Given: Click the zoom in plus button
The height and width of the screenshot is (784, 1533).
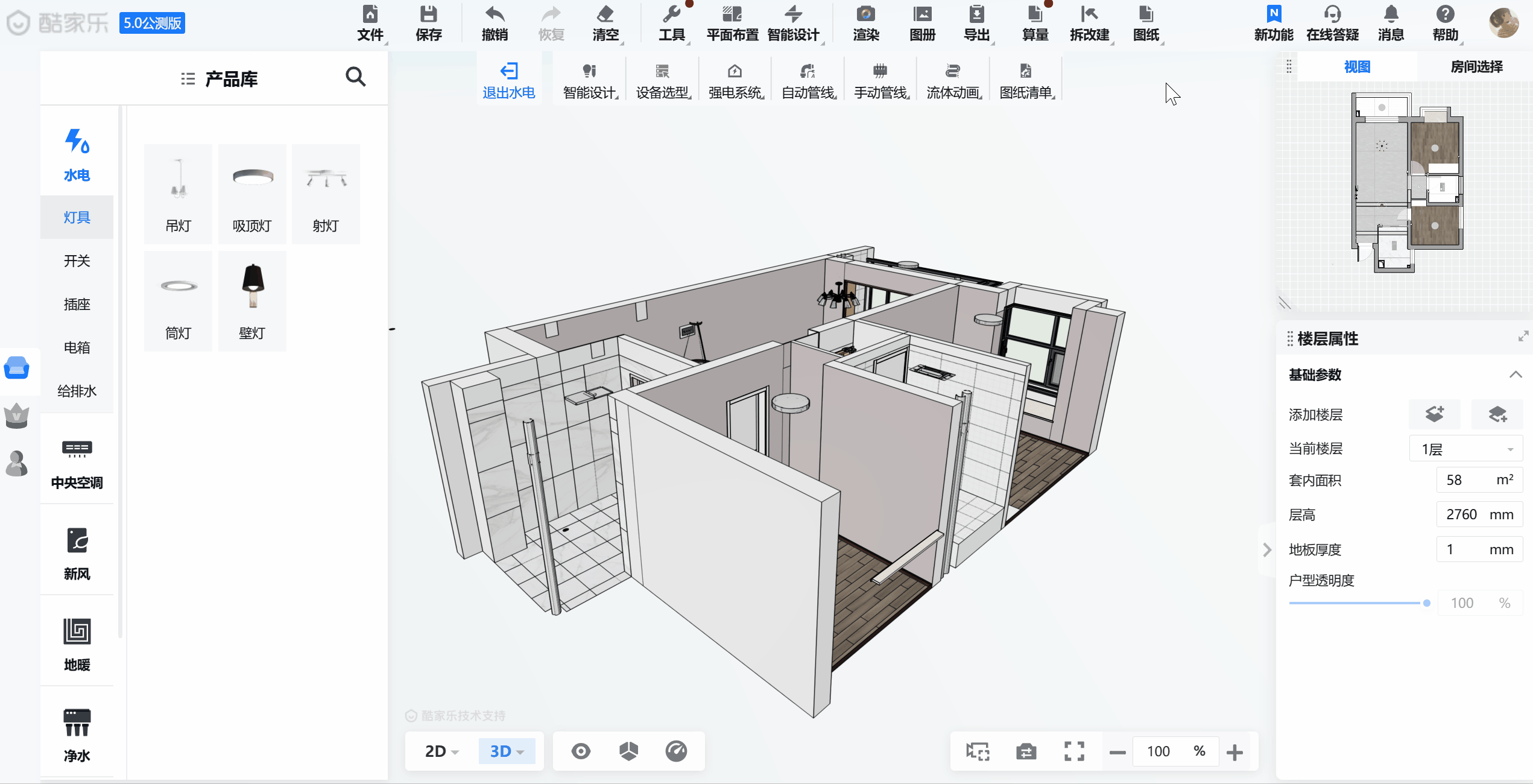Looking at the screenshot, I should [x=1234, y=752].
